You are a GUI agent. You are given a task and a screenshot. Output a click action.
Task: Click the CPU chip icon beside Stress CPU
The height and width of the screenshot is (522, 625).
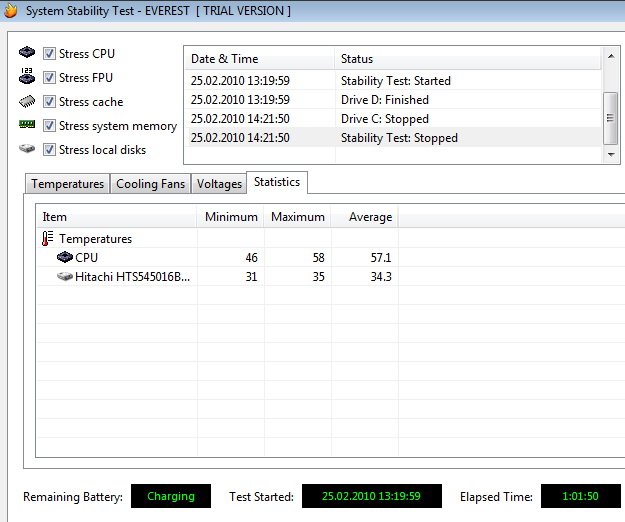coord(27,53)
